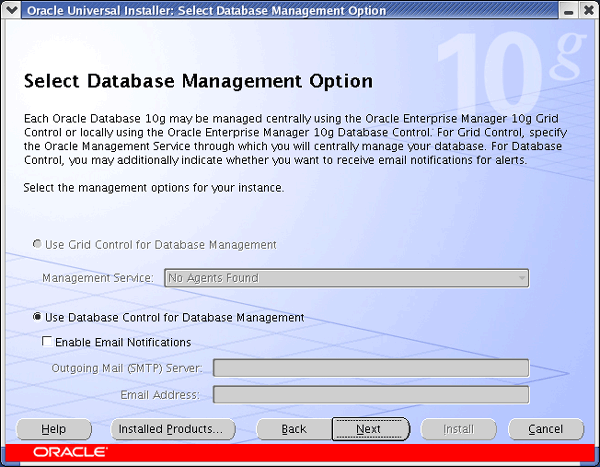Image resolution: width=600 pixels, height=467 pixels.
Task: Click the Select Database Management Option heading
Action: click(197, 81)
